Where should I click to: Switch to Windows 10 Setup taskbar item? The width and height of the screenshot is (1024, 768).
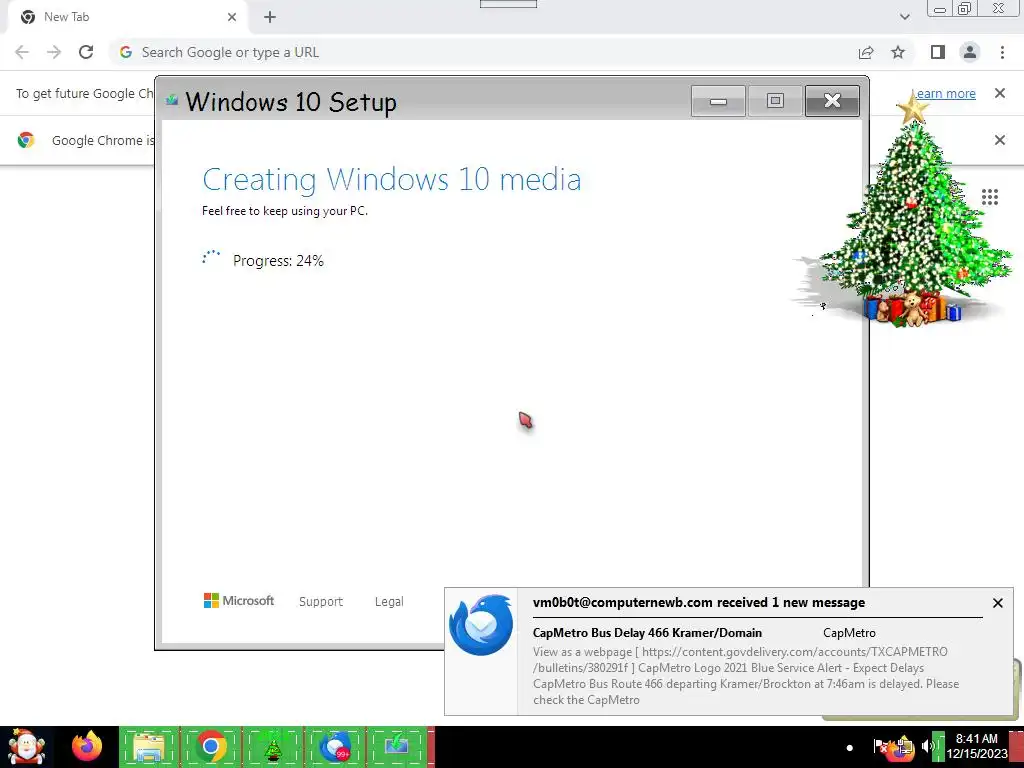tap(396, 747)
